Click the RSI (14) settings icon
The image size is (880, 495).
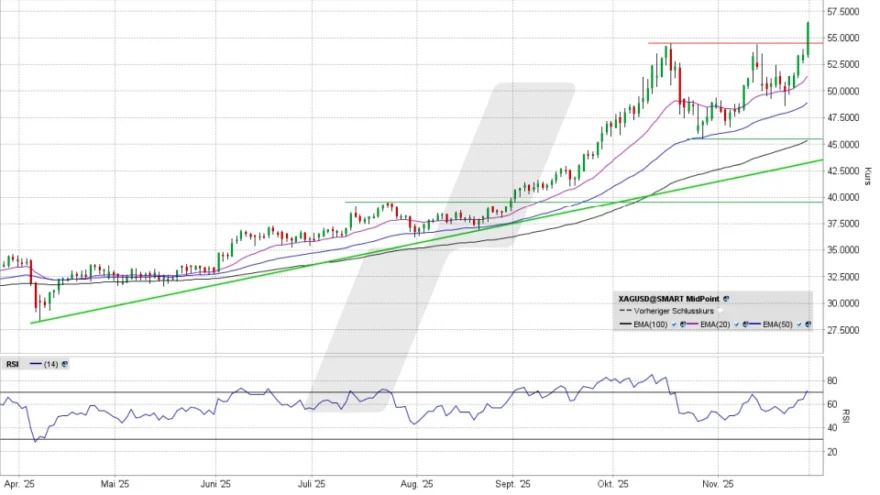[65, 364]
